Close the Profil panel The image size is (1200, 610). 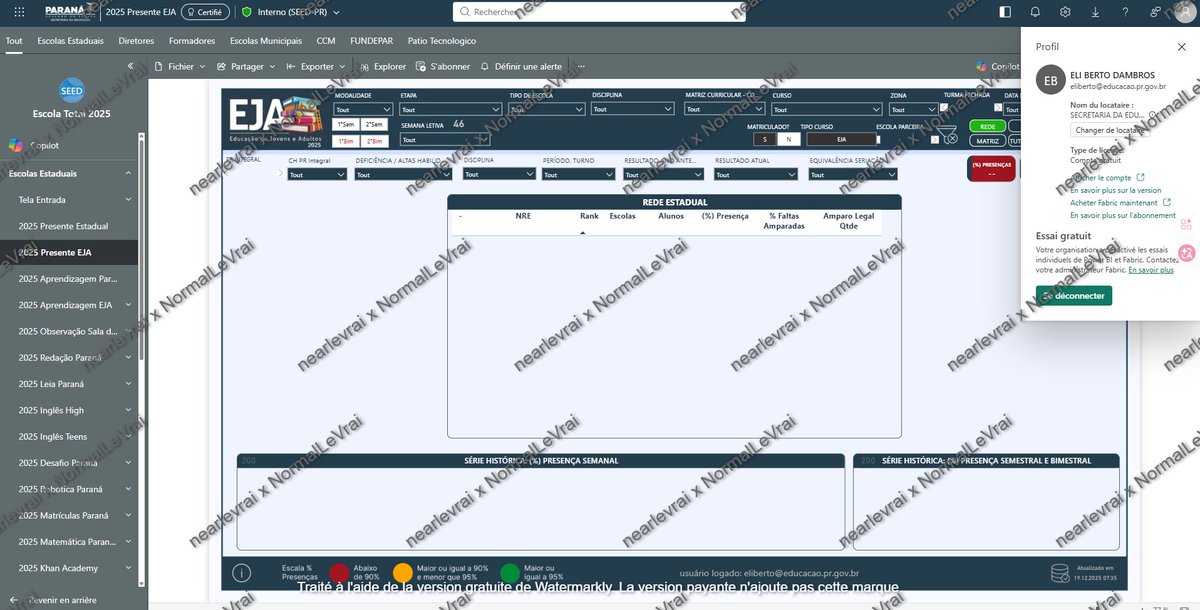click(x=1182, y=47)
